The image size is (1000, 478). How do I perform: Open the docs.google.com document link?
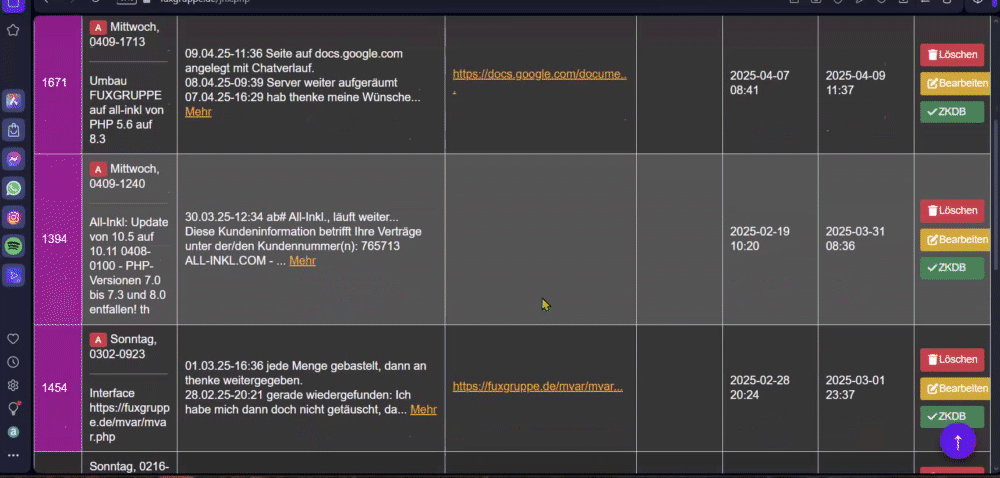pos(540,74)
